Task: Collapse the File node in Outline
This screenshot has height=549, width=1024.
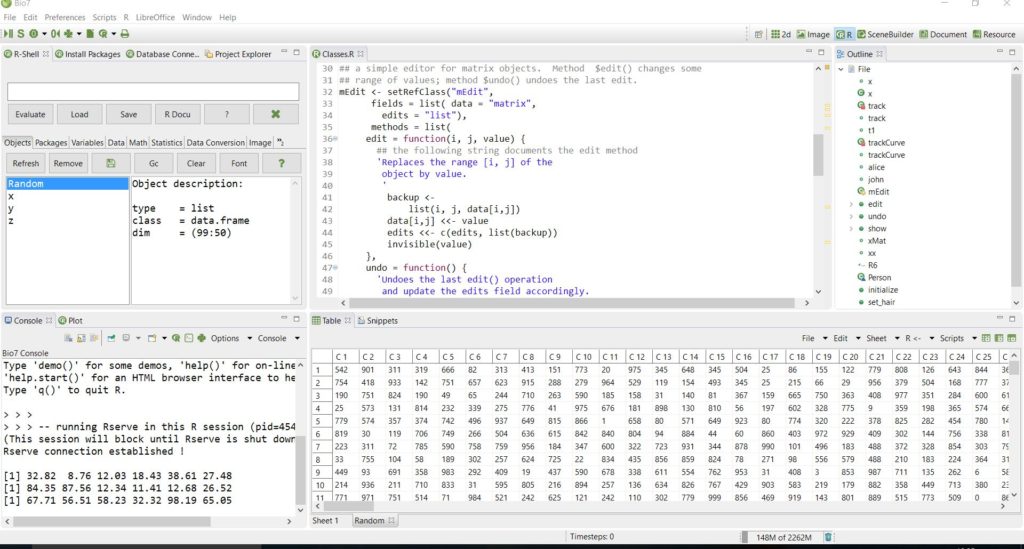Action: pyautogui.click(x=841, y=69)
